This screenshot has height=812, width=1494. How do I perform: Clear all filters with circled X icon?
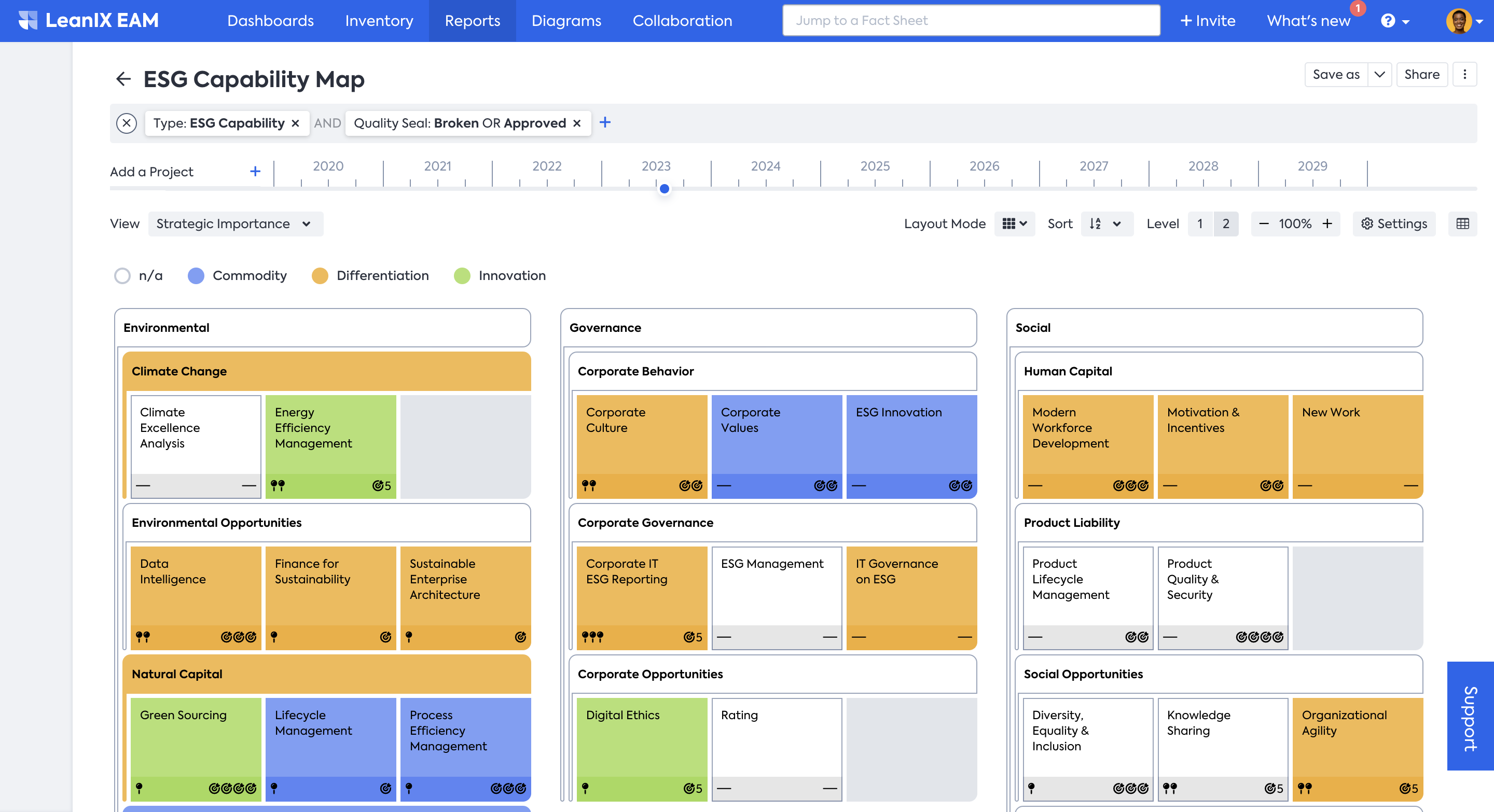click(127, 123)
